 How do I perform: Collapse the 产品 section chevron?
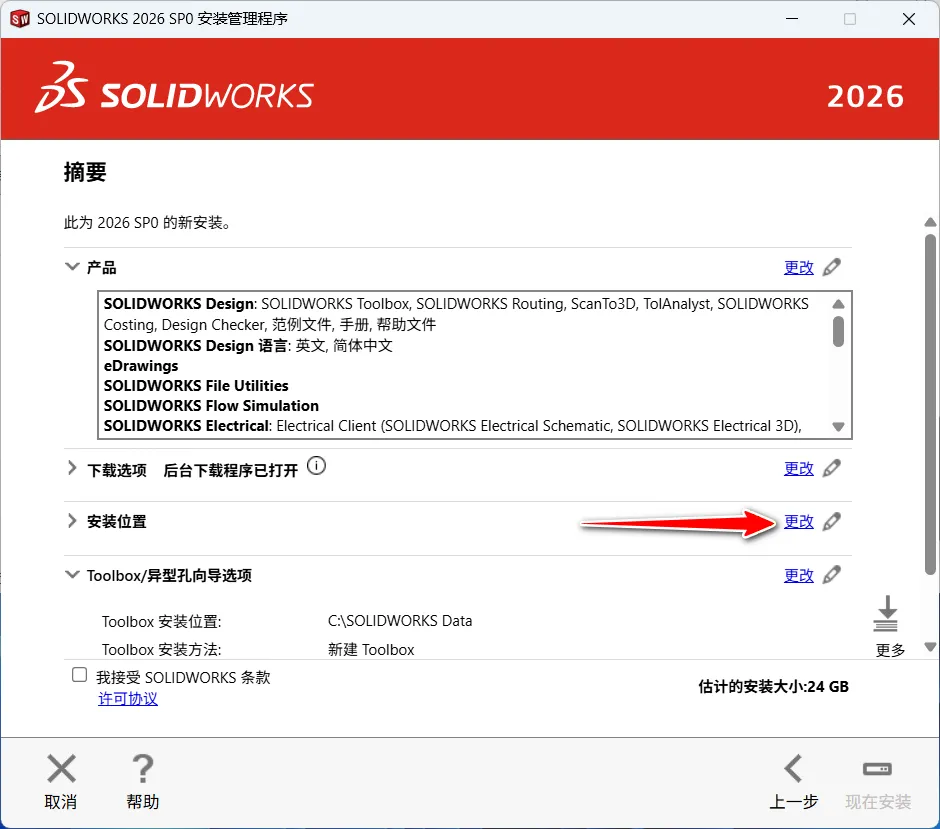tap(72, 266)
